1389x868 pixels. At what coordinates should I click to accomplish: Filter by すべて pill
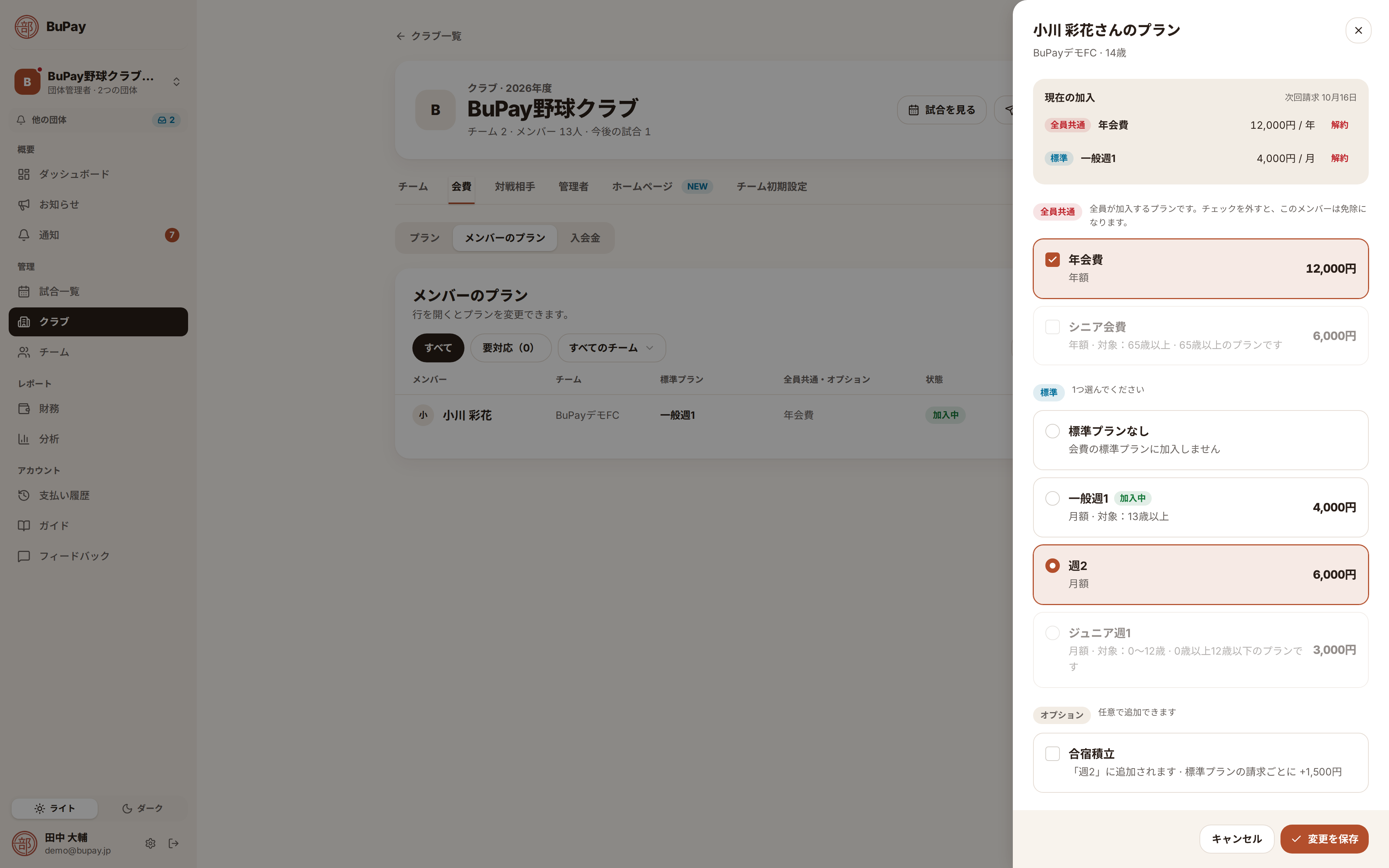(x=438, y=348)
